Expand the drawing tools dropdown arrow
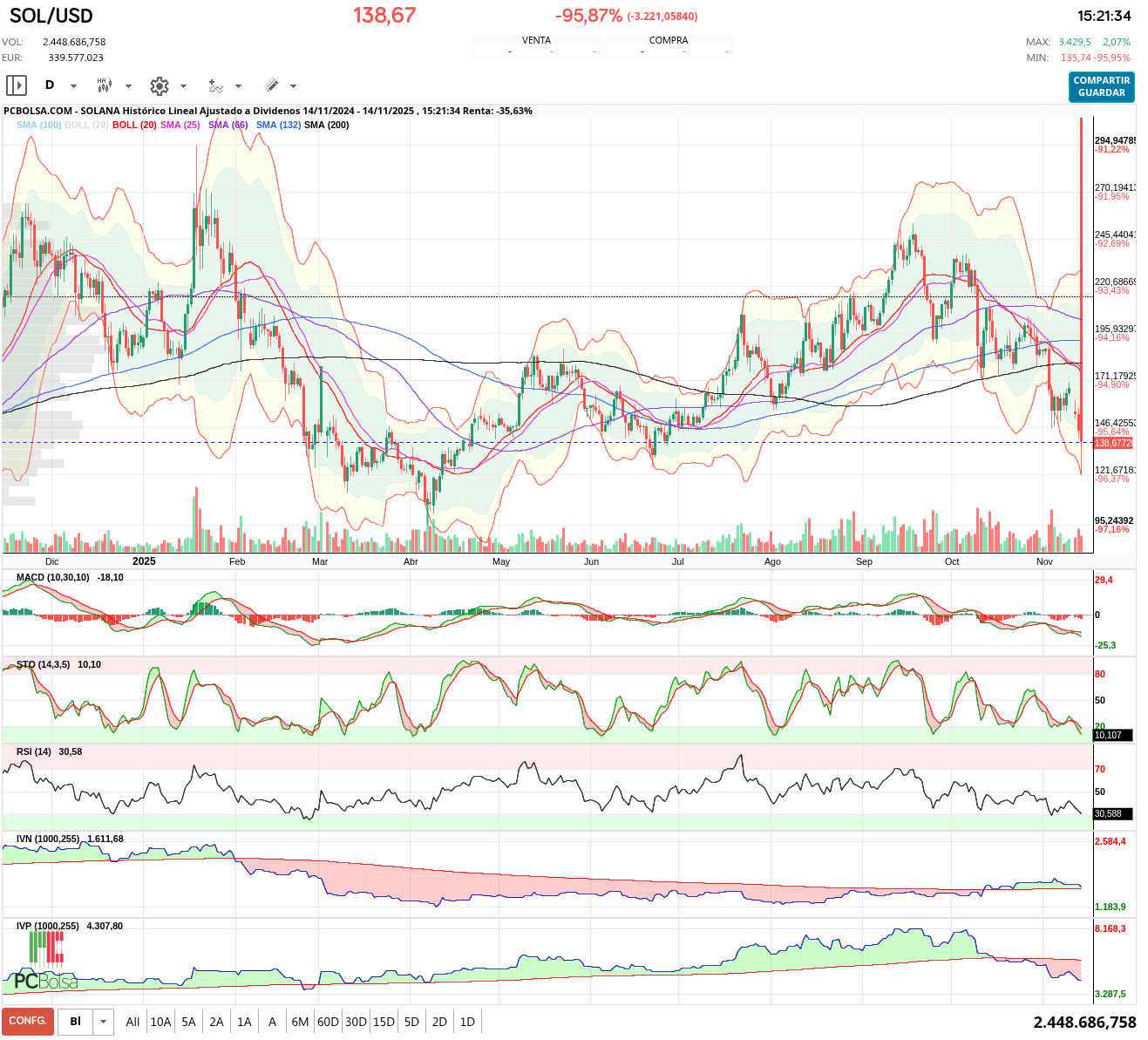 293,85
